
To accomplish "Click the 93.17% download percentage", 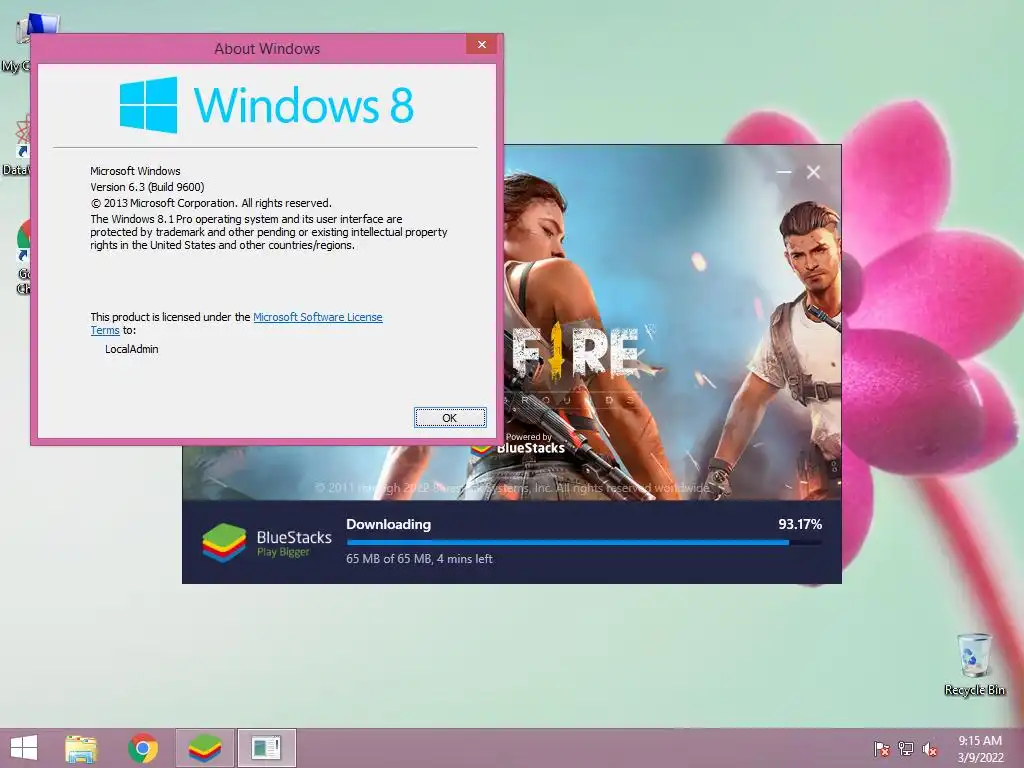I will [x=800, y=524].
